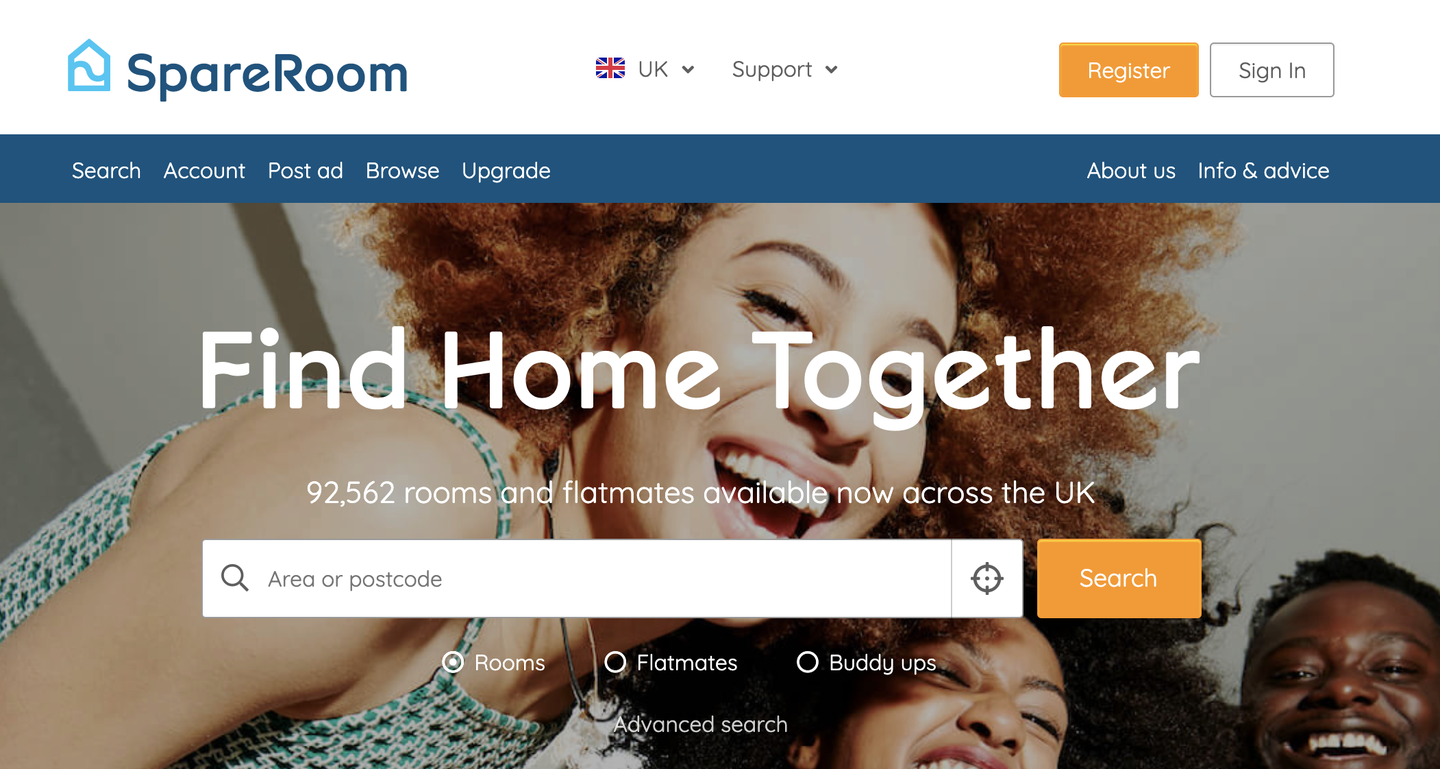The width and height of the screenshot is (1440, 769).
Task: Open the Support dropdown menu
Action: click(785, 70)
